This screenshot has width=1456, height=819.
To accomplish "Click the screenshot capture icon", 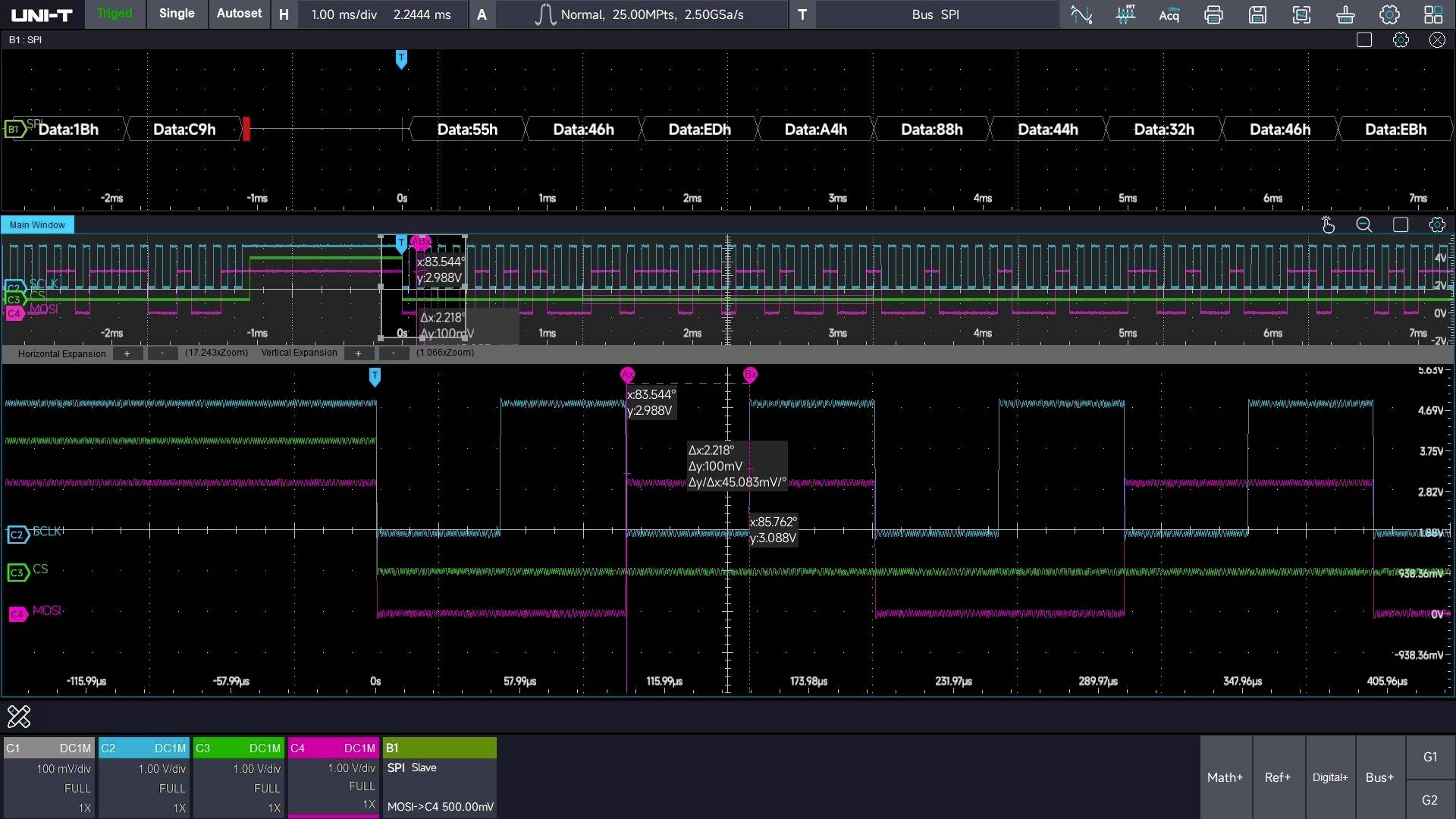I will tap(1301, 14).
